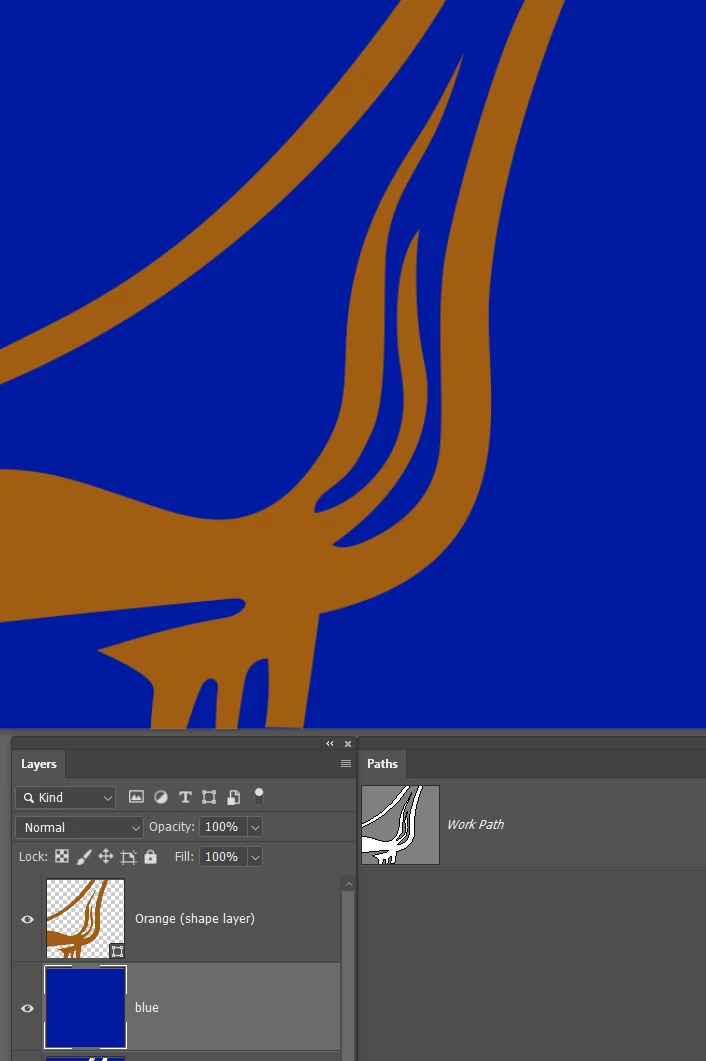The width and height of the screenshot is (706, 1061).
Task: Lock artboard auto-nesting icon
Action: (128, 857)
